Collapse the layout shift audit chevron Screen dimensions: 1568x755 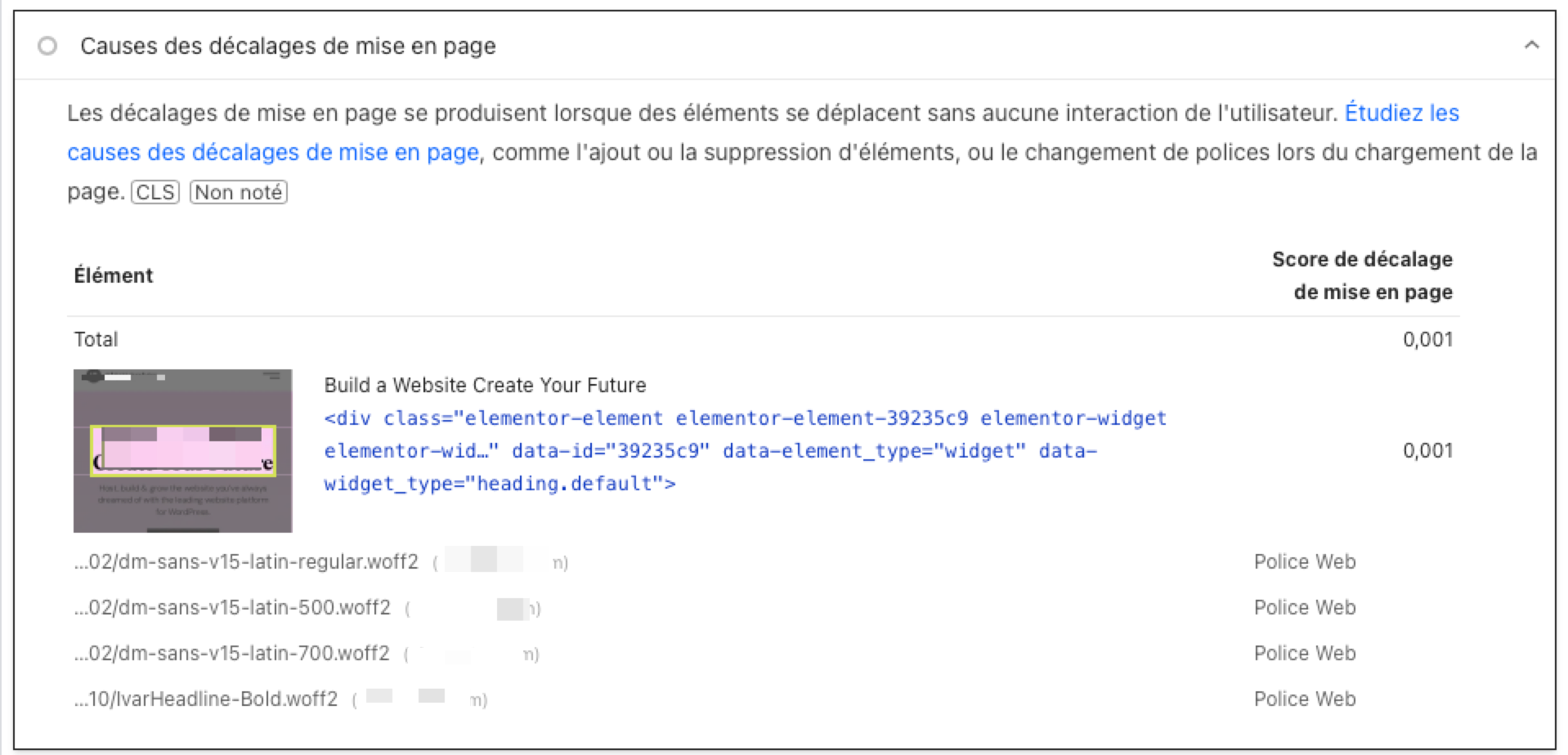tap(1531, 46)
